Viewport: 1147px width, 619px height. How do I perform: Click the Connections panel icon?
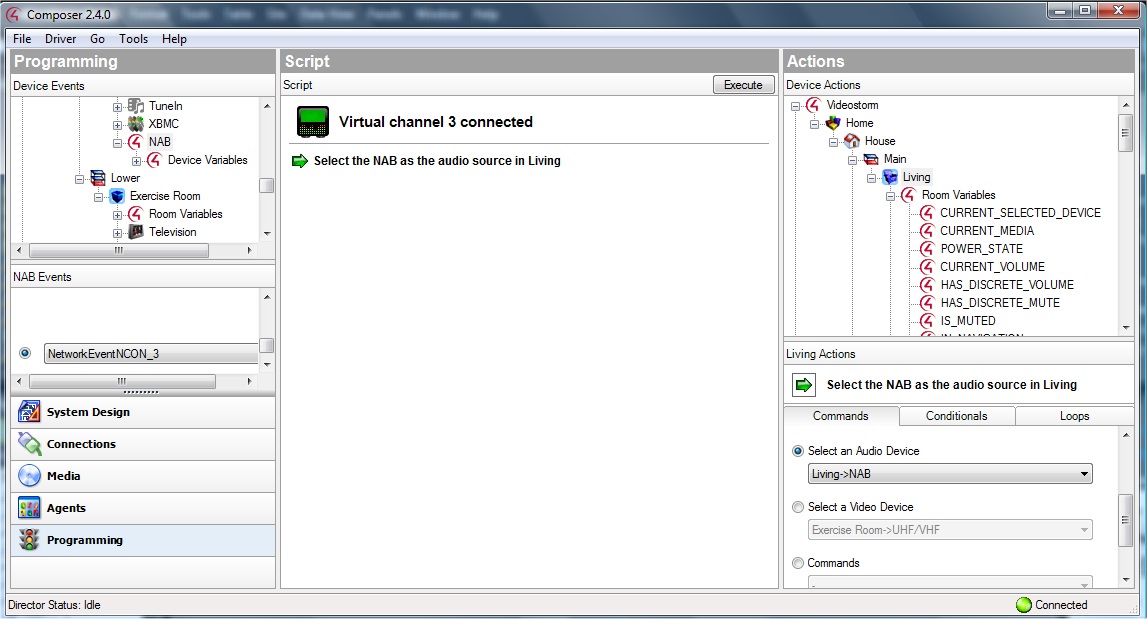pos(29,444)
